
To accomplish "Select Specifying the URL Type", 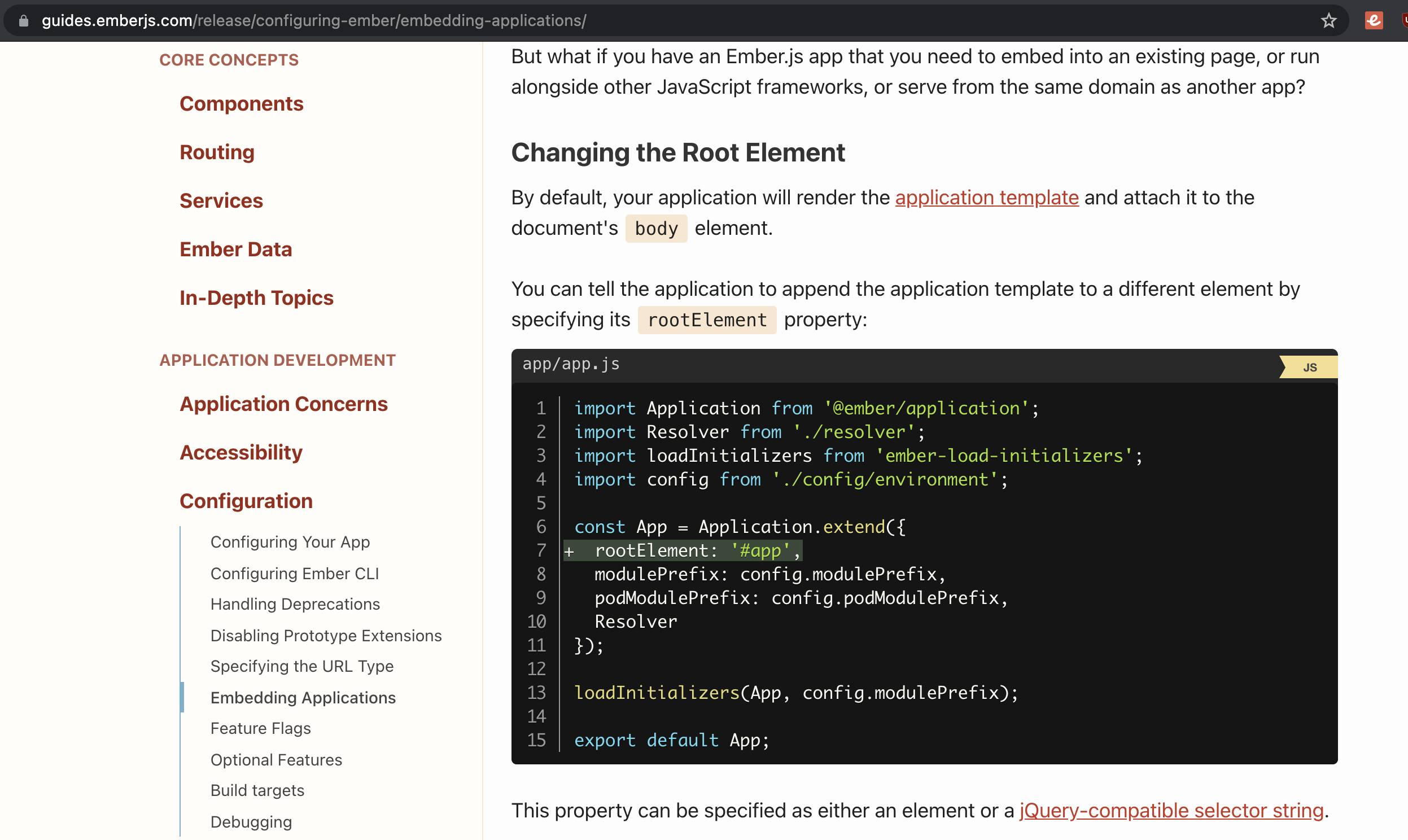I will pos(302,666).
